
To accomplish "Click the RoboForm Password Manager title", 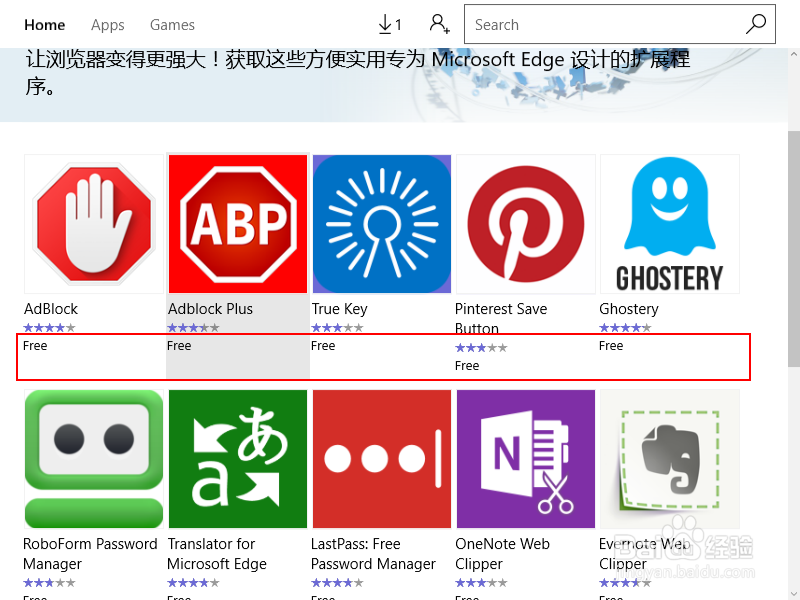I will click(x=90, y=554).
